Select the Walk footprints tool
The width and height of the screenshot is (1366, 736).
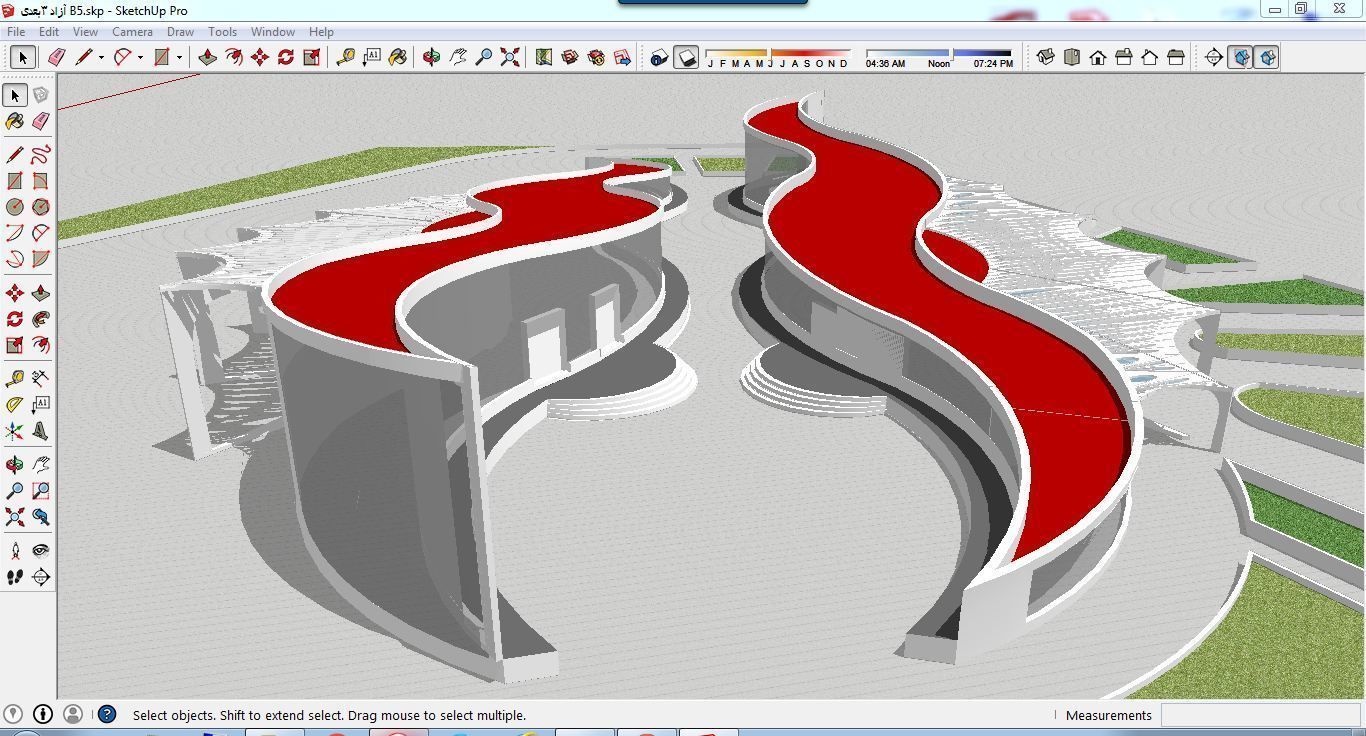point(15,577)
